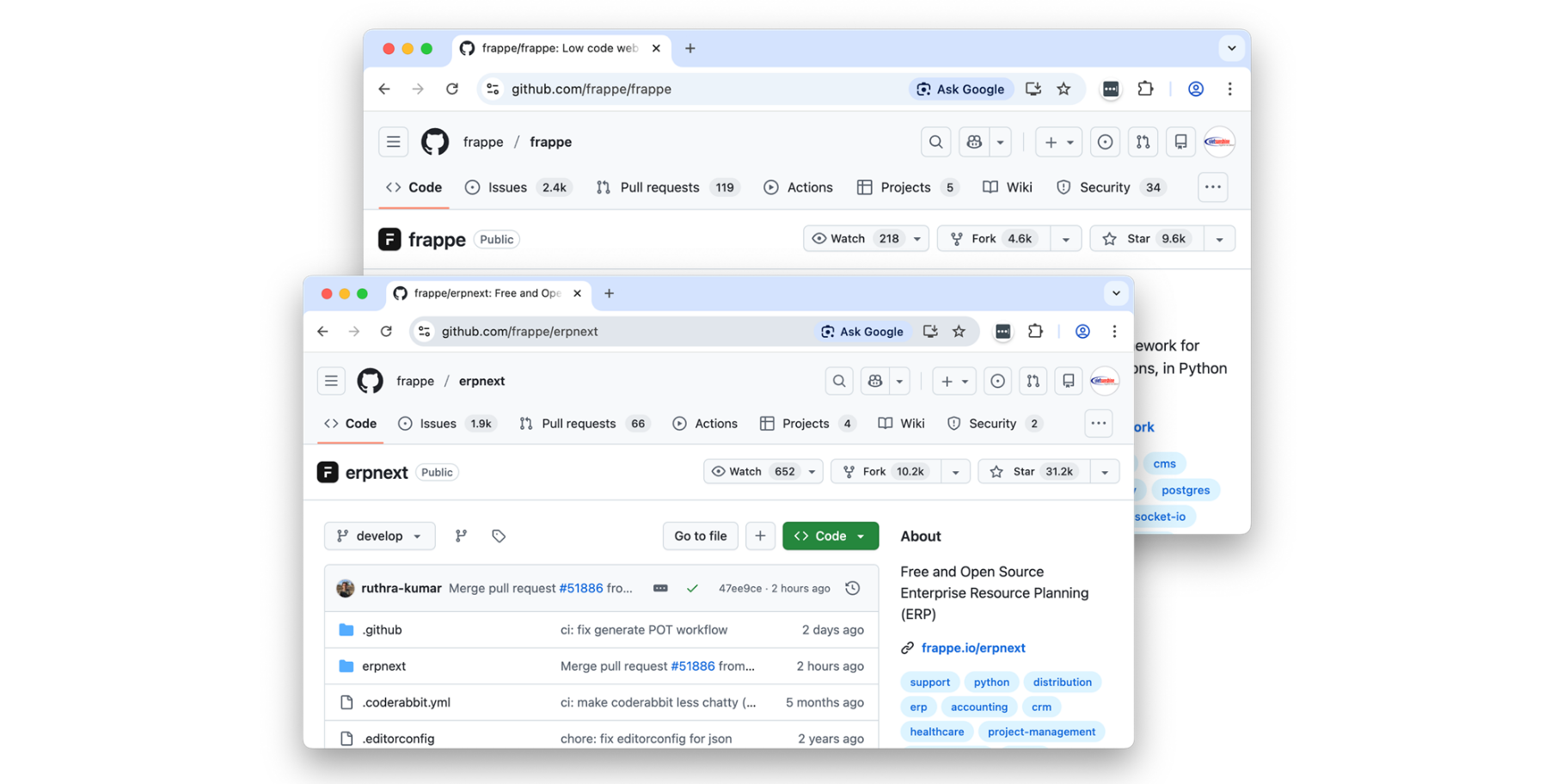Viewport: 1557px width, 784px height.
Task: Click the copy link icon beside frappe.io/erpnext
Action: 906,647
